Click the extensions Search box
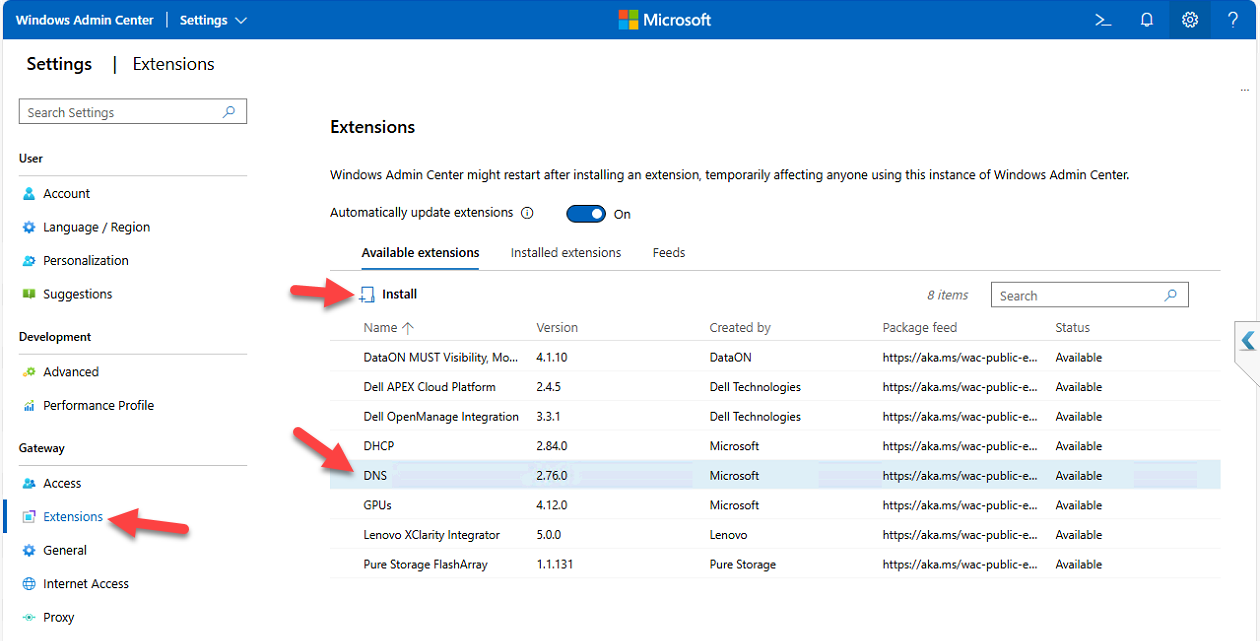This screenshot has height=641, width=1260. 1089,295
